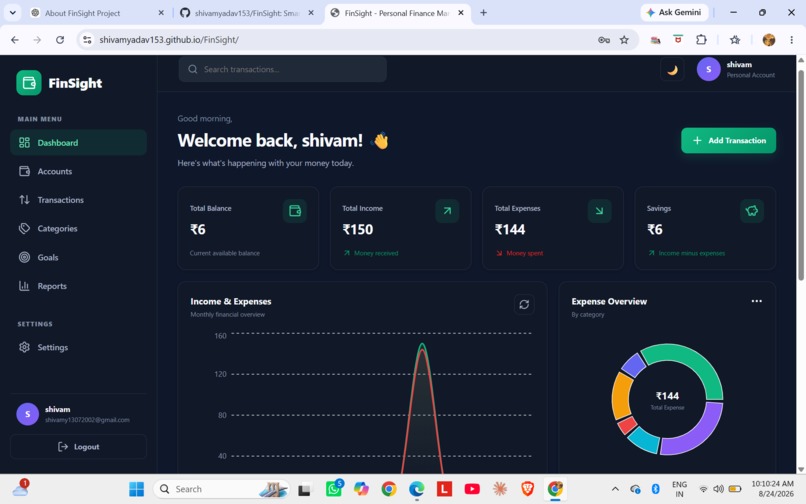The image size is (806, 504).
Task: Open Settings in the sidebar
Action: point(78,348)
